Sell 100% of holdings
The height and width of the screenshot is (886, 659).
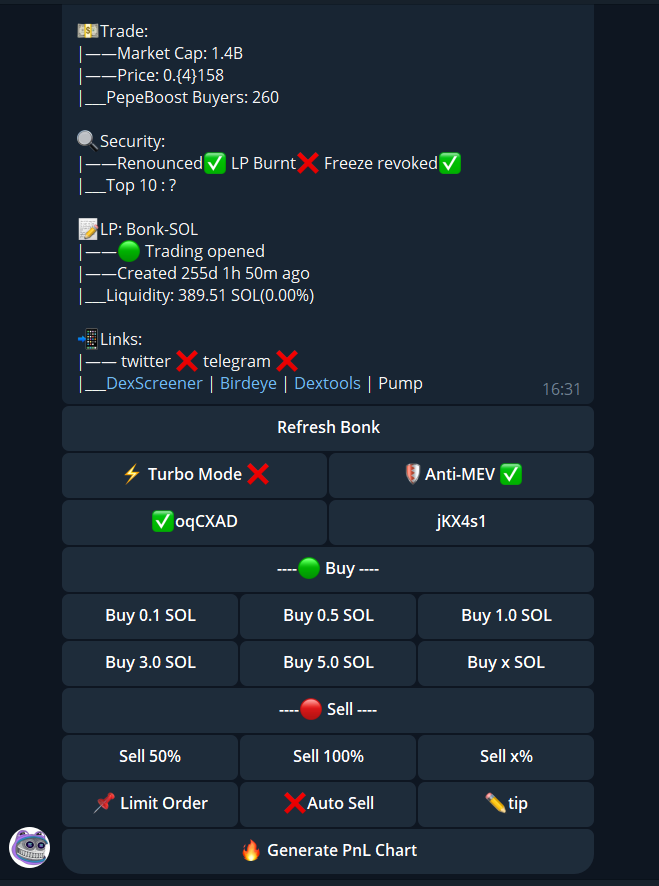[328, 757]
